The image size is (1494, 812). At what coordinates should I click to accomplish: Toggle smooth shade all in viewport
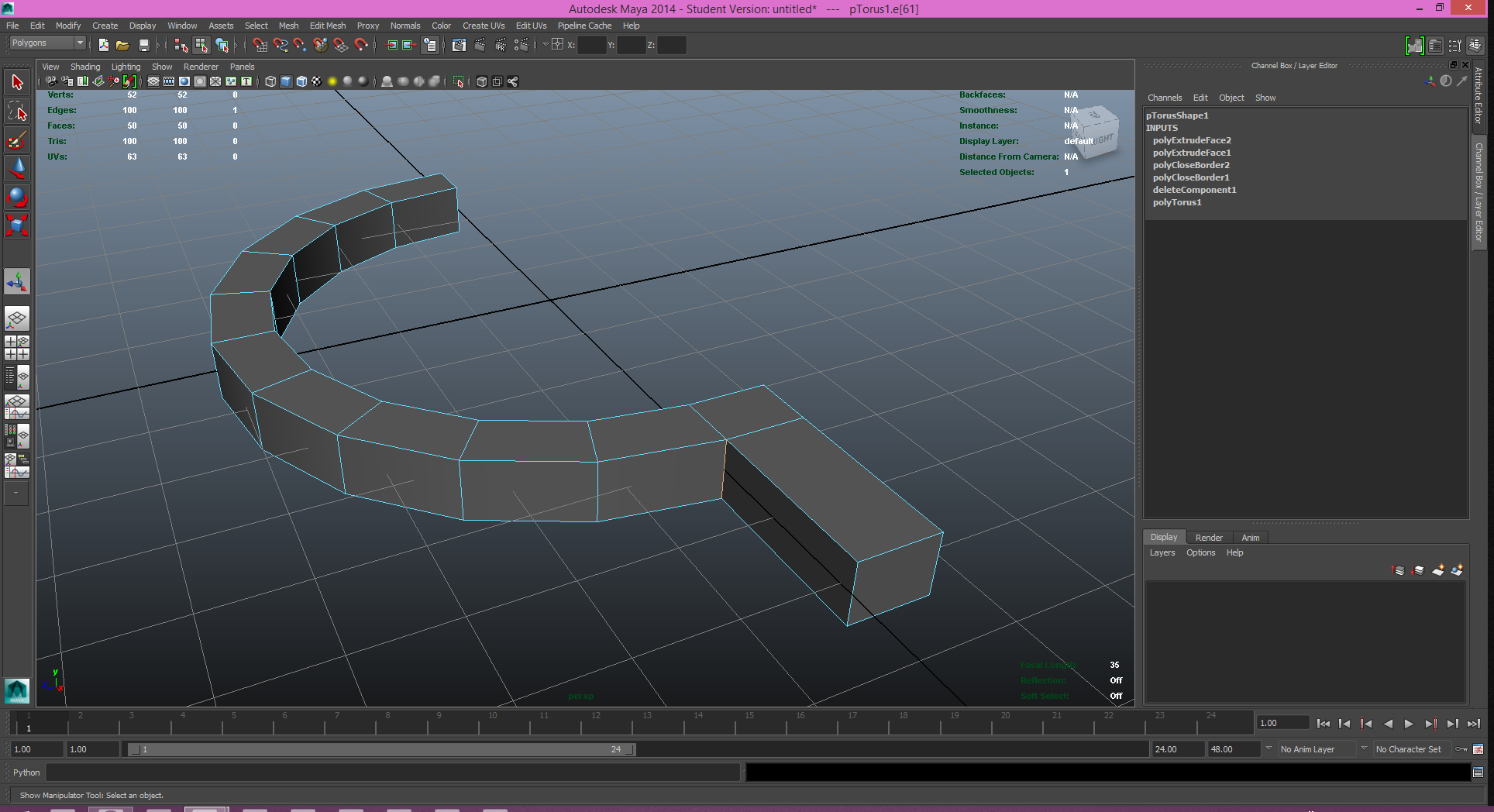pyautogui.click(x=286, y=81)
